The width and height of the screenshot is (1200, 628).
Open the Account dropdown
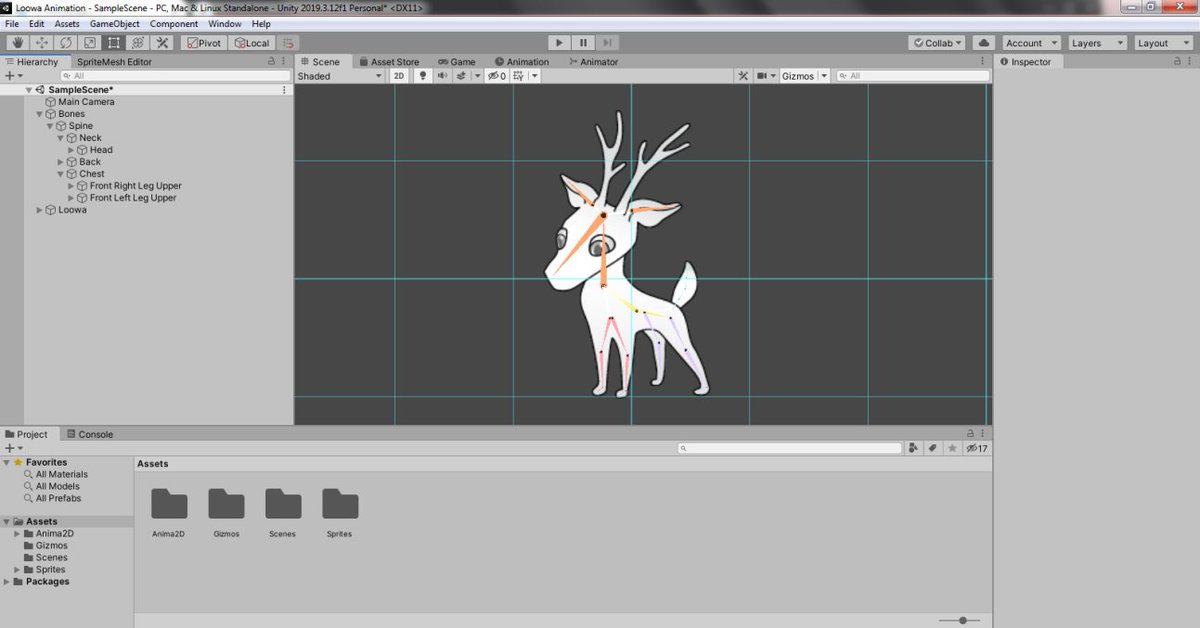click(x=1030, y=43)
